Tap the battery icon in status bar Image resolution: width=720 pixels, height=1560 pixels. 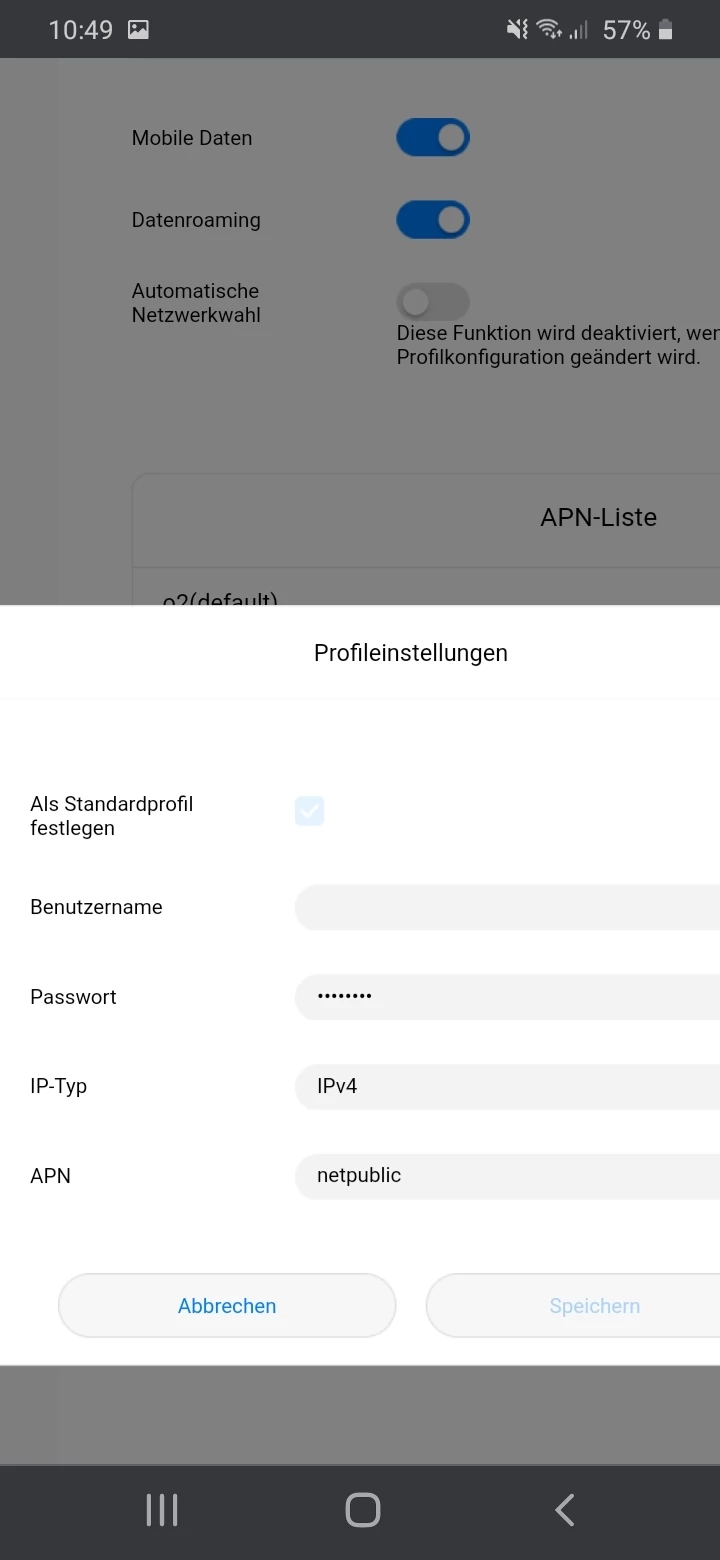(x=666, y=30)
